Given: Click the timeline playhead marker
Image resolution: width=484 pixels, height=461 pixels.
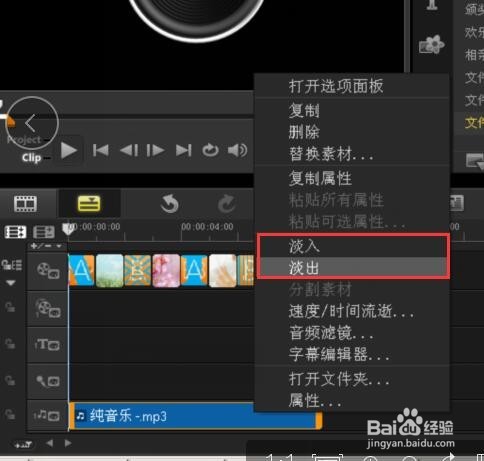Looking at the screenshot, I should click(x=68, y=229).
